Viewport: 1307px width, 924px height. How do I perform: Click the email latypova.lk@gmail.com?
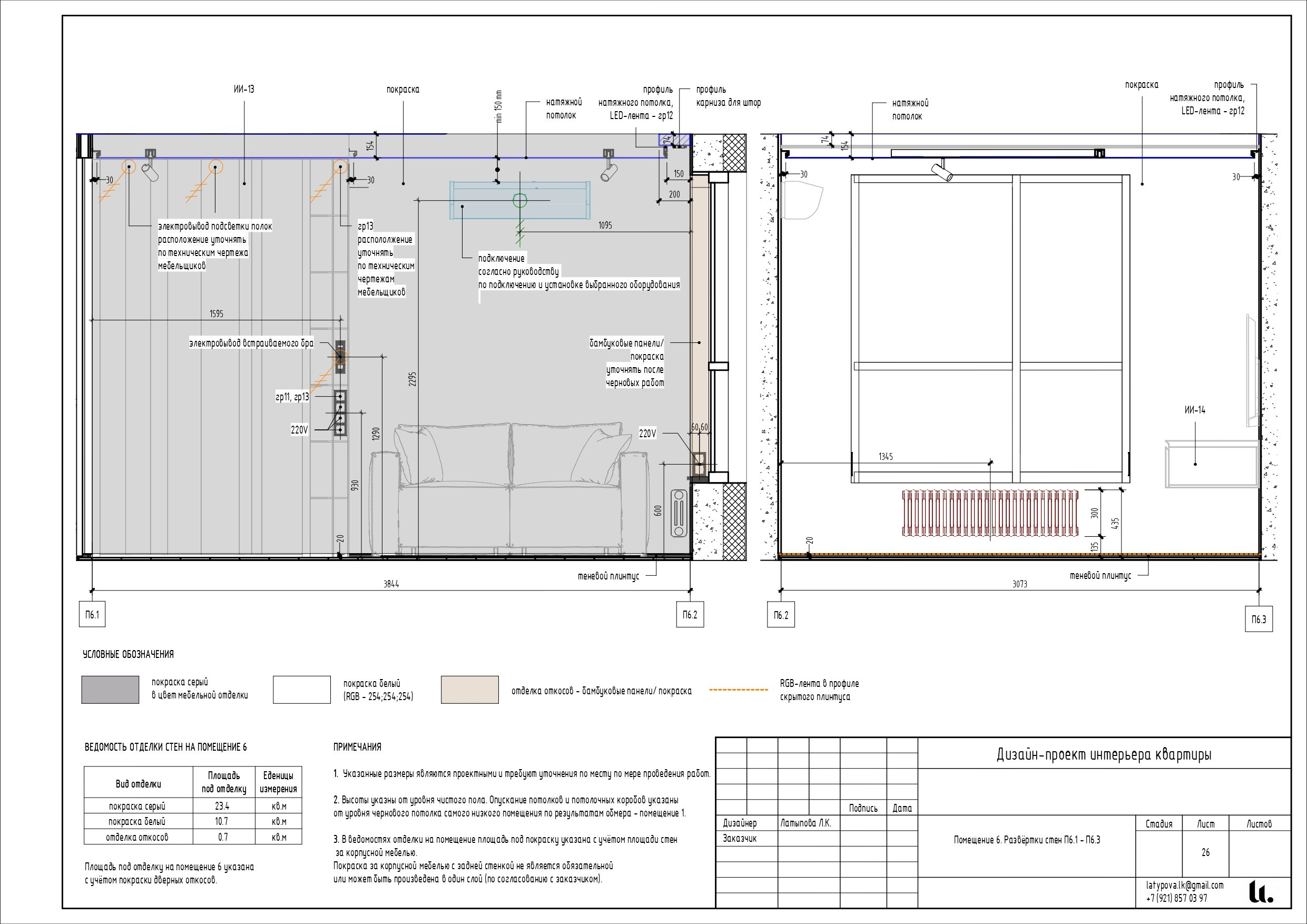(1185, 886)
